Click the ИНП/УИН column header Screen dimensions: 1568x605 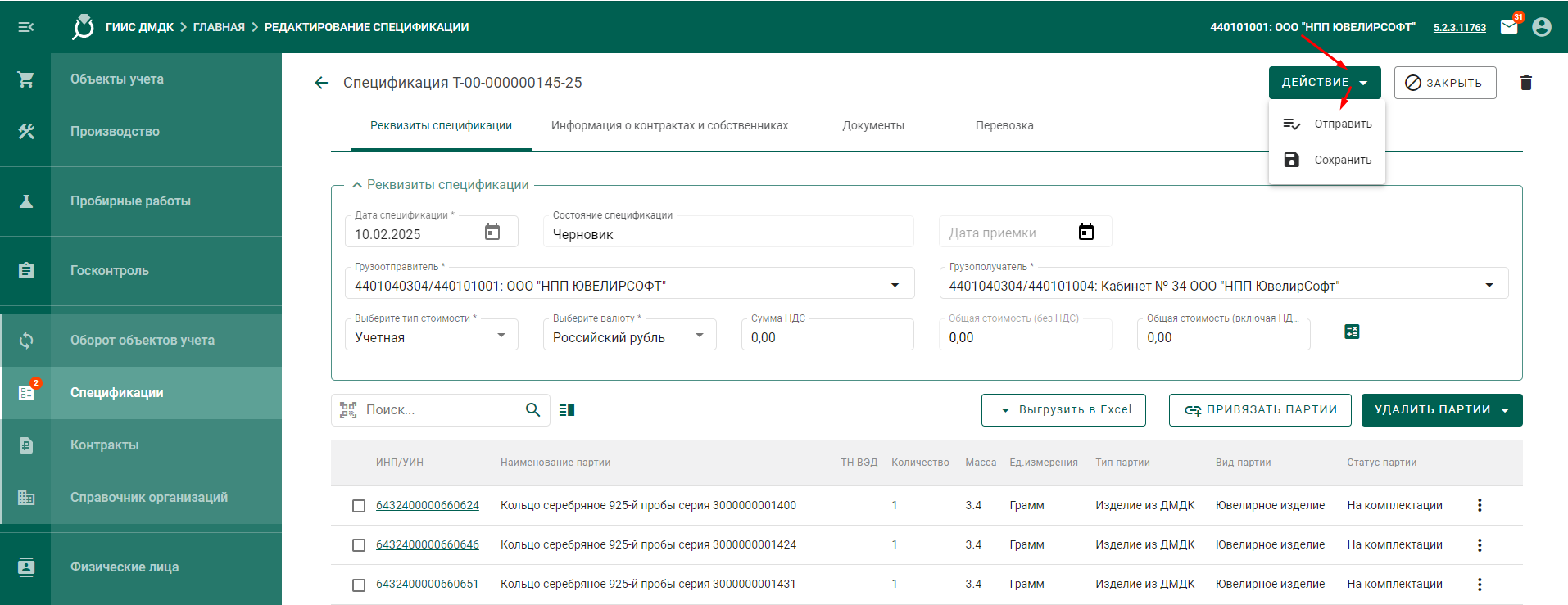pos(400,463)
